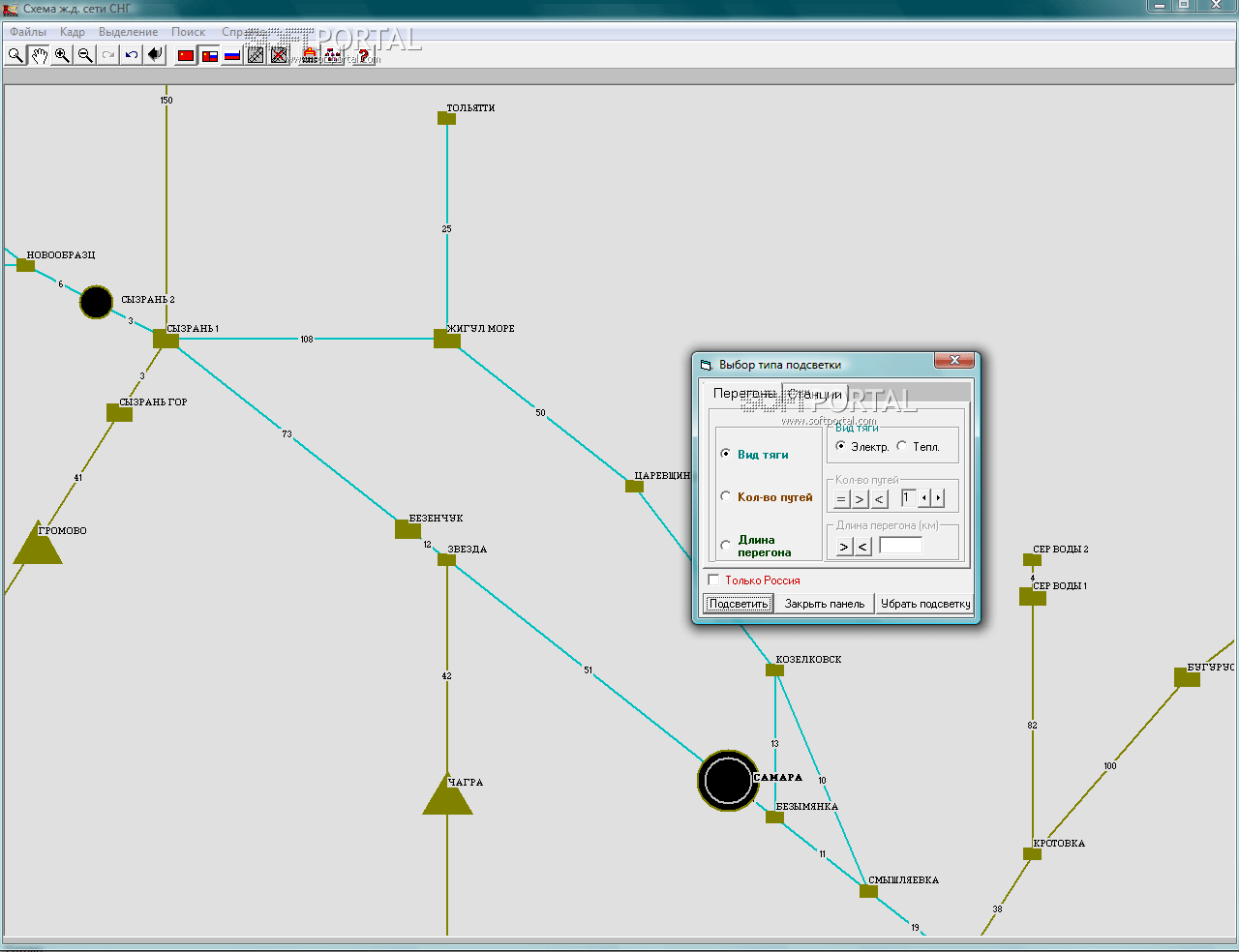Click the hatched square with red cross
This screenshot has width=1239, height=952.
(x=279, y=55)
